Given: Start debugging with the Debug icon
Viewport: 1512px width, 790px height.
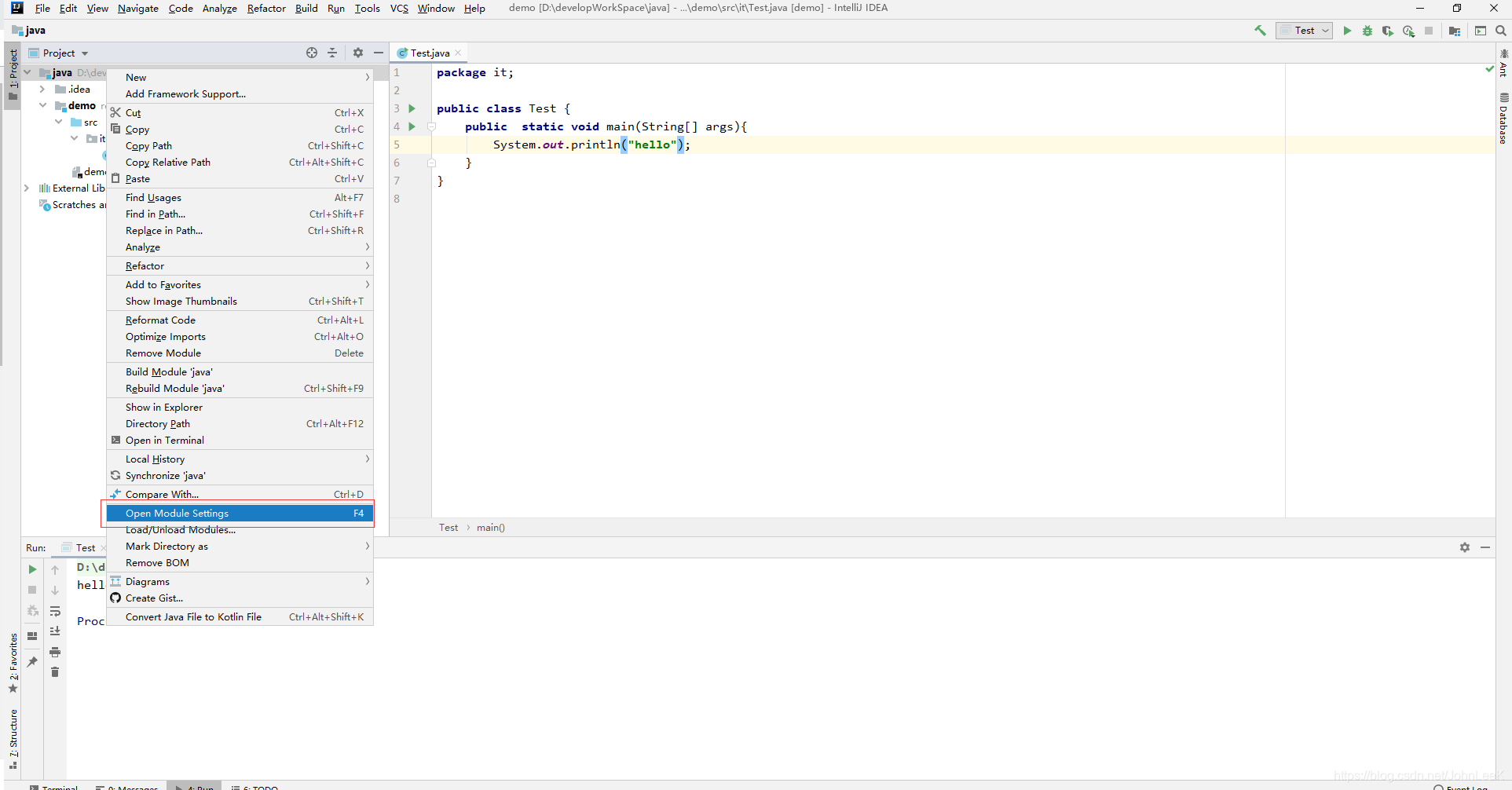Looking at the screenshot, I should 1367,31.
